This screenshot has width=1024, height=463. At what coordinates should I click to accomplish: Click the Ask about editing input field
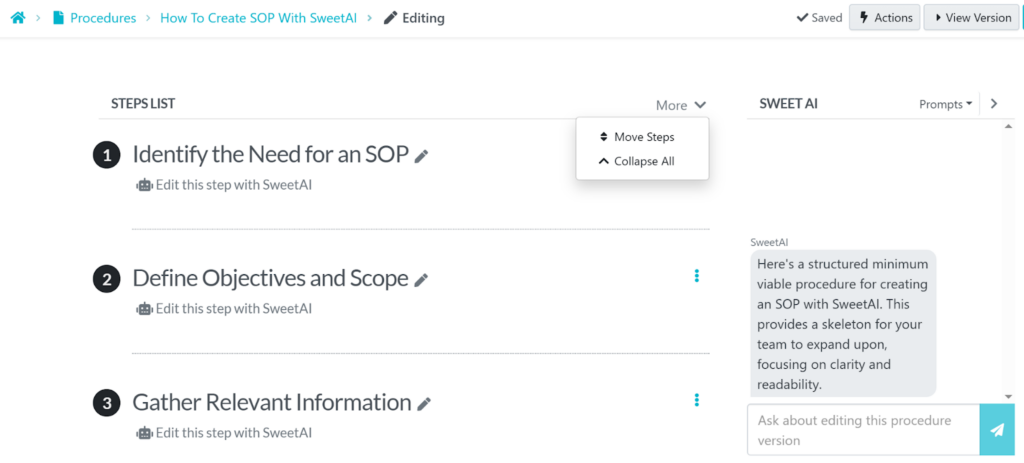pyautogui.click(x=862, y=430)
